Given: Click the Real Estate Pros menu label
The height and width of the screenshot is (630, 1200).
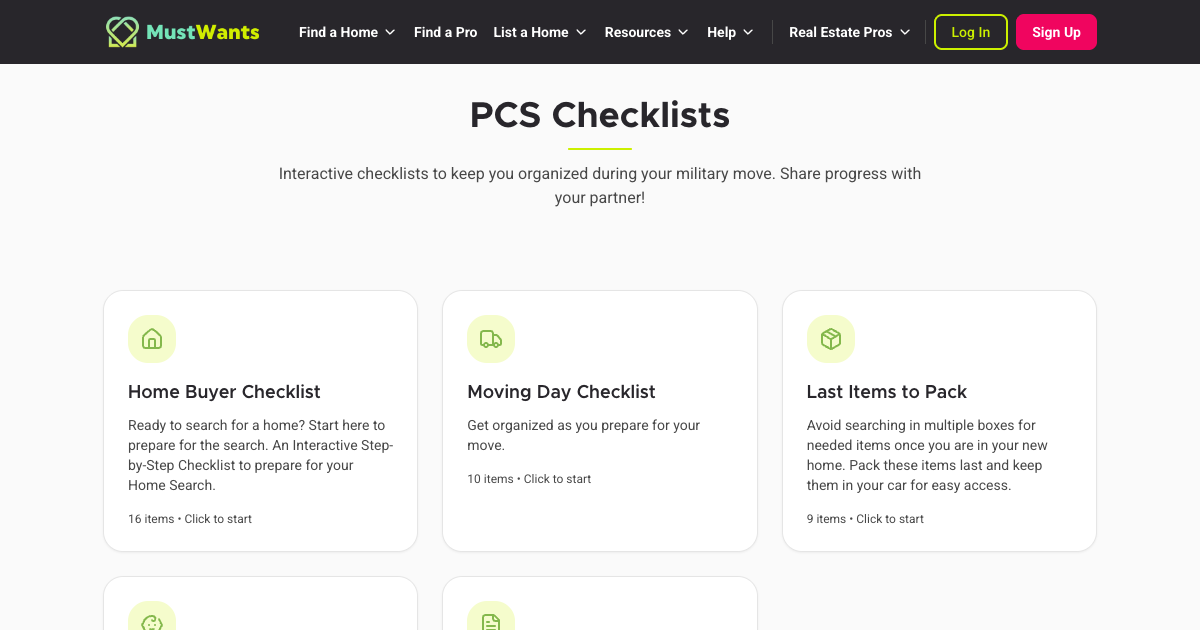Looking at the screenshot, I should click(840, 32).
